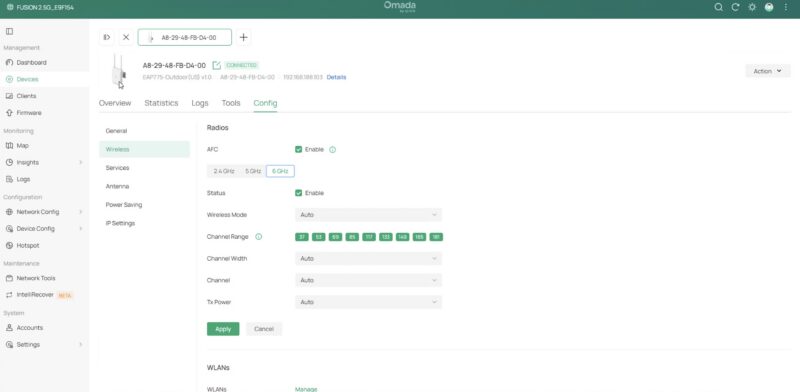Click the refresh icon in top bar

[x=735, y=7]
